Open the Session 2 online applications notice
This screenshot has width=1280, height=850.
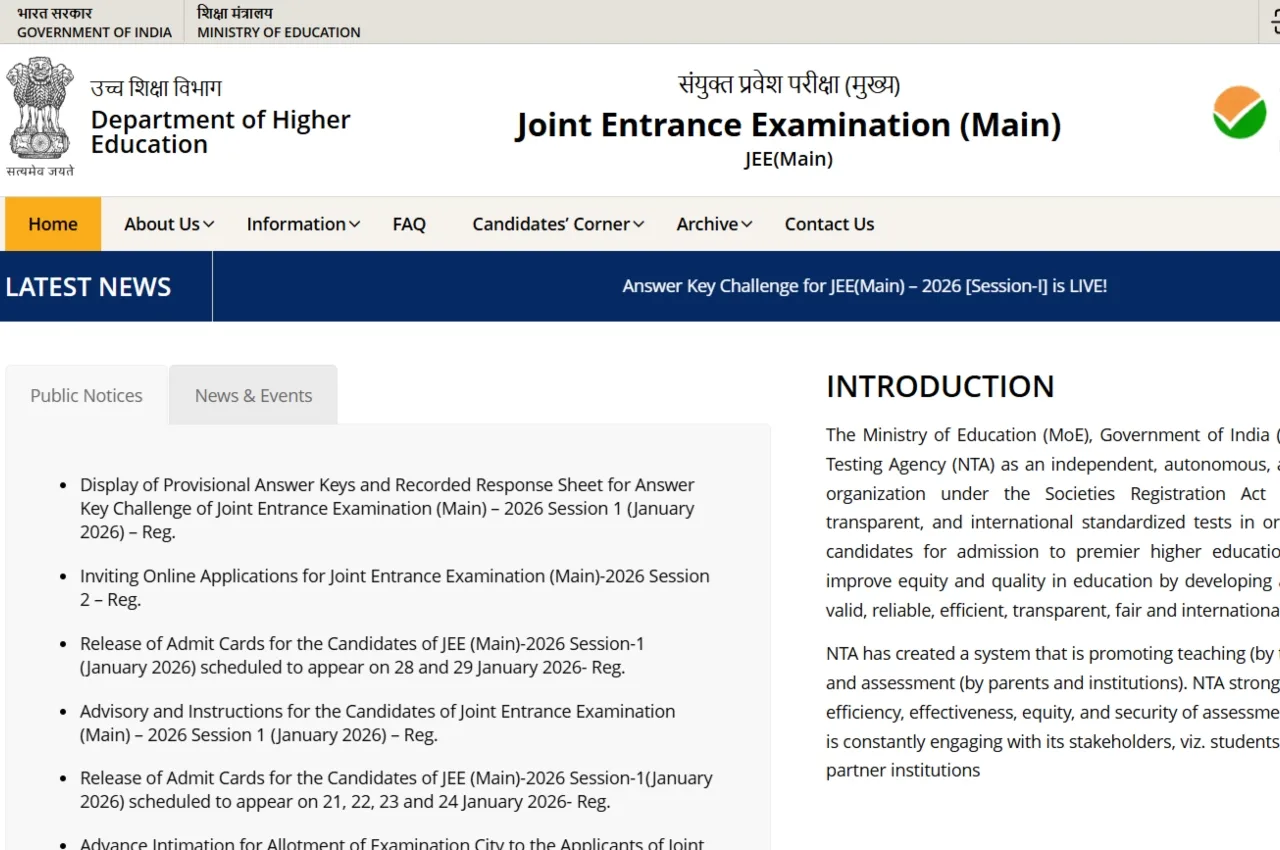pyautogui.click(x=395, y=587)
